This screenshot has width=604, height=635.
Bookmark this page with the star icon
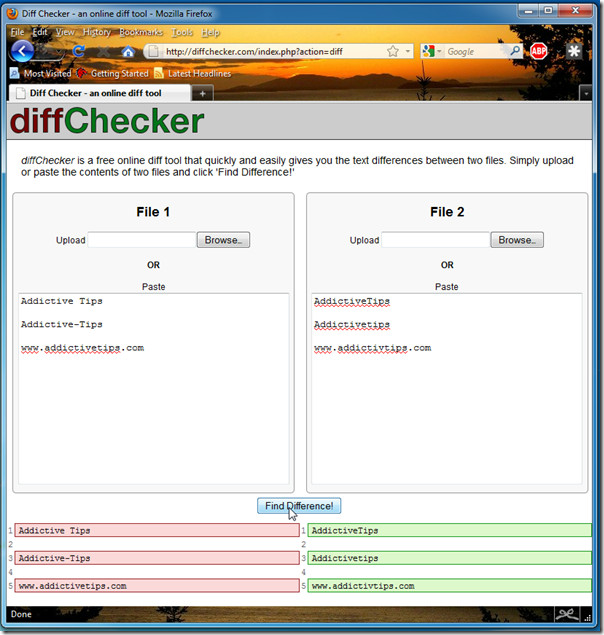tap(393, 51)
